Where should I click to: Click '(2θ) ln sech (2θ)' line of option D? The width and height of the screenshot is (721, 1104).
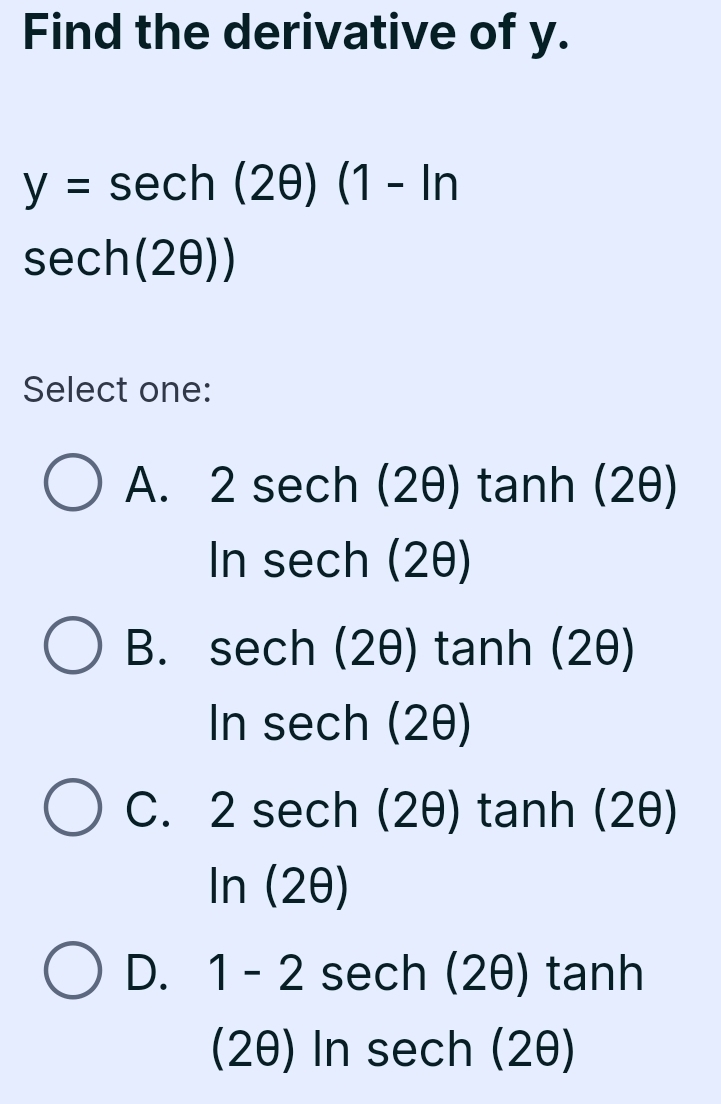[393, 1048]
